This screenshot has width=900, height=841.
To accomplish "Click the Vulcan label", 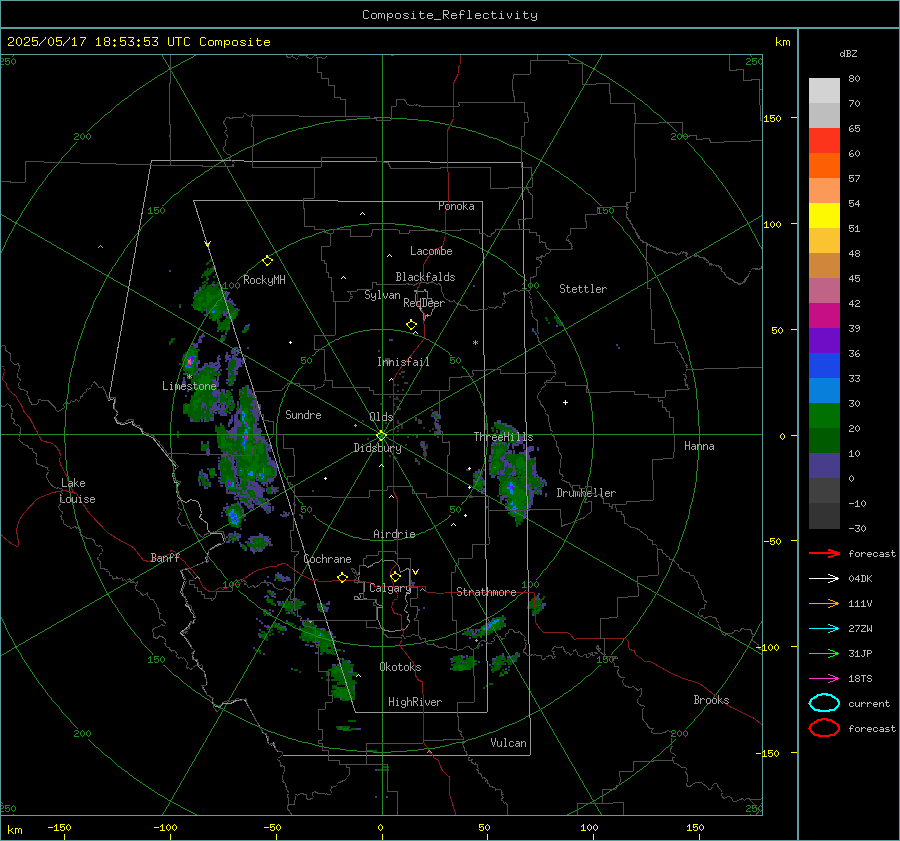I will tap(509, 743).
